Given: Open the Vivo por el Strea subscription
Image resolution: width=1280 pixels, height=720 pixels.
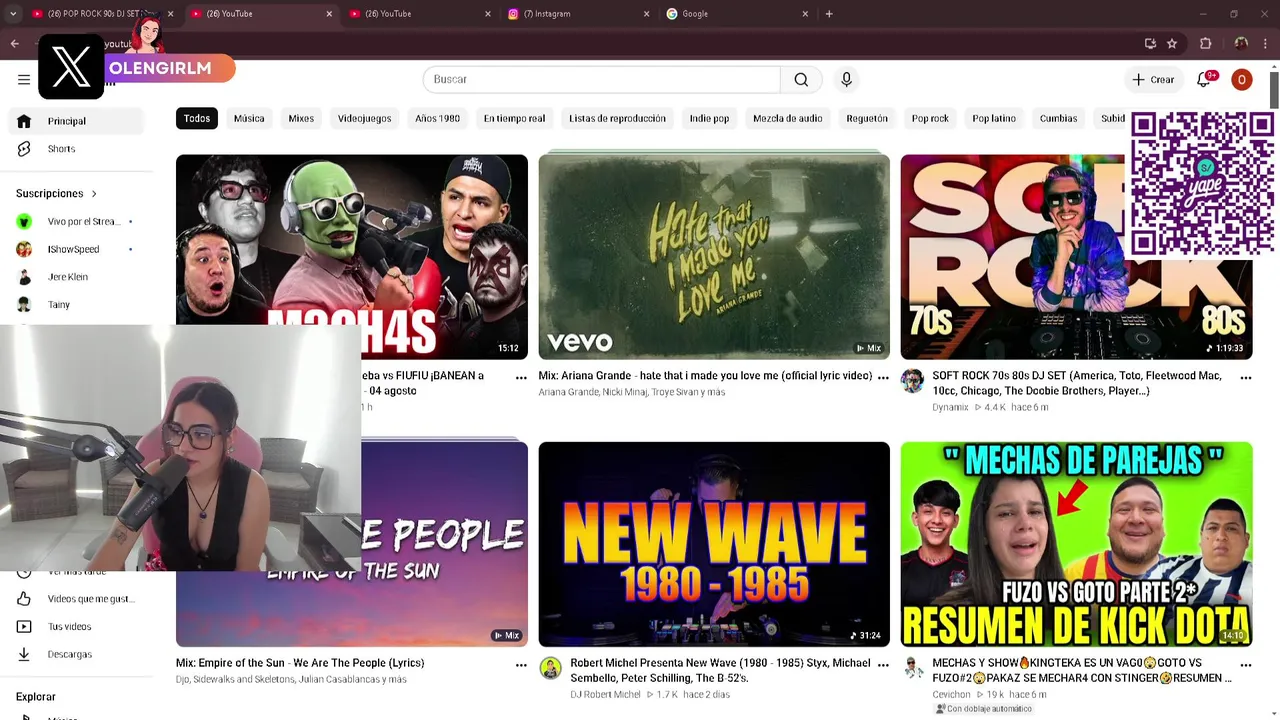Looking at the screenshot, I should coord(74,221).
